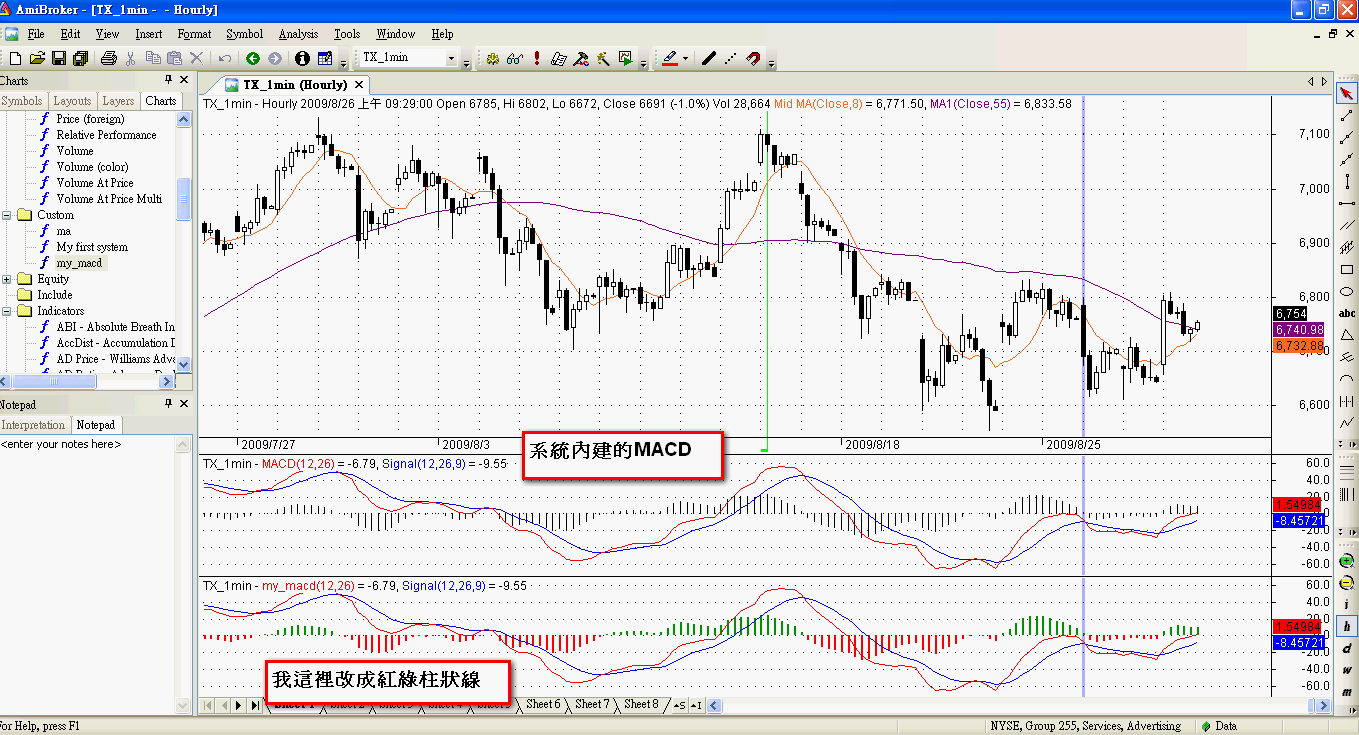Expand the Equity folder in tree
The image size is (1359, 735).
coord(8,279)
